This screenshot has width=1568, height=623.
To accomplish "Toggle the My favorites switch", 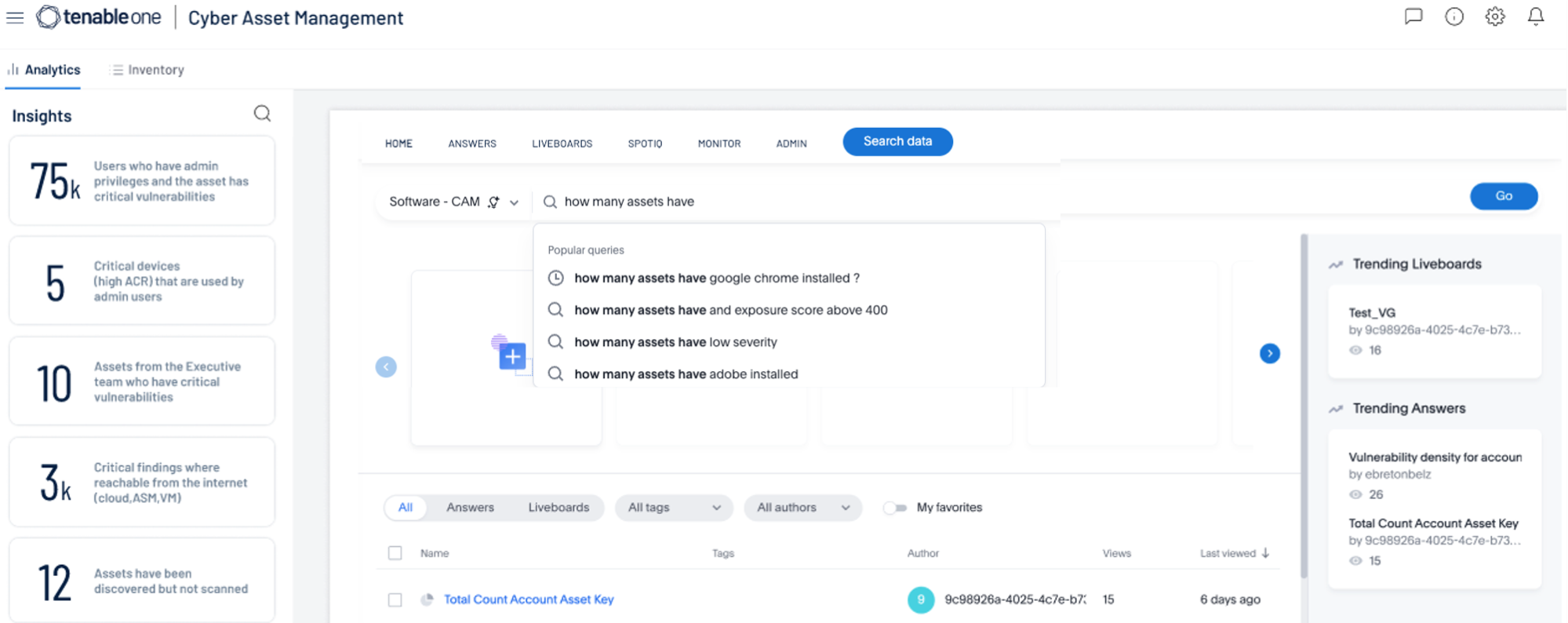I will coord(894,508).
